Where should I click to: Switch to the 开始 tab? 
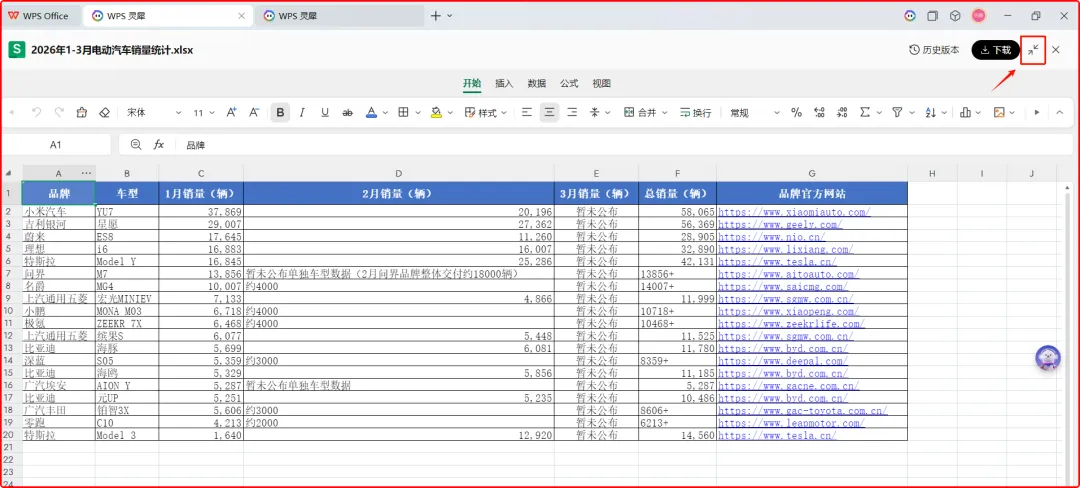(x=472, y=83)
